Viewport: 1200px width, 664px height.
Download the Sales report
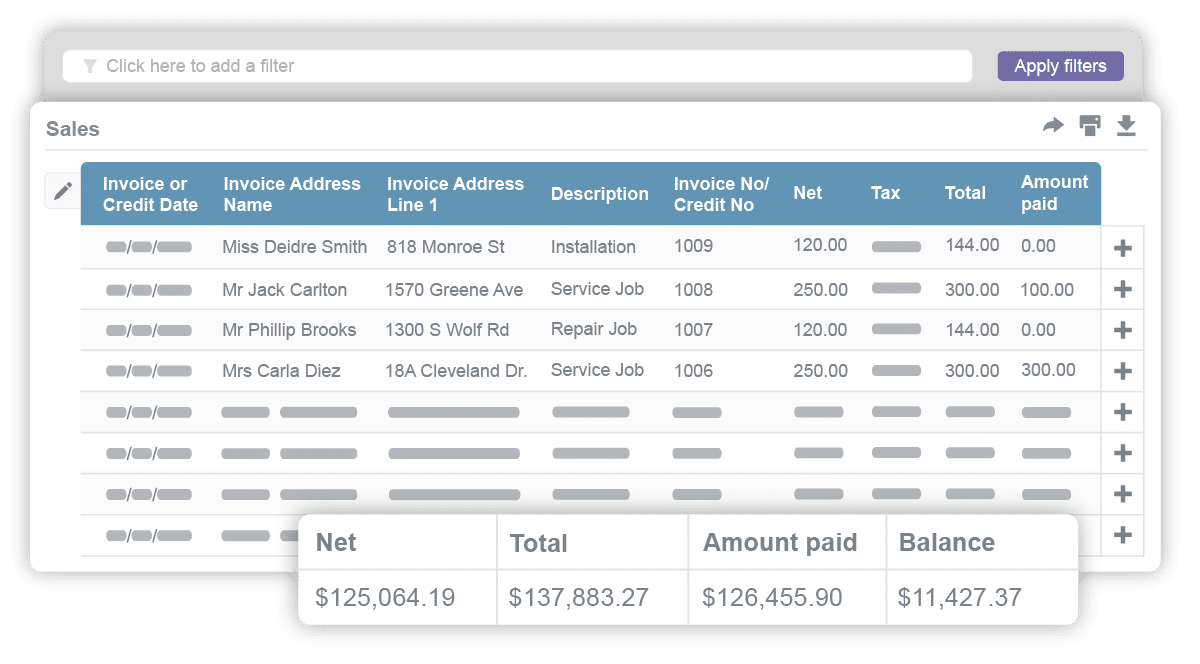(1126, 125)
